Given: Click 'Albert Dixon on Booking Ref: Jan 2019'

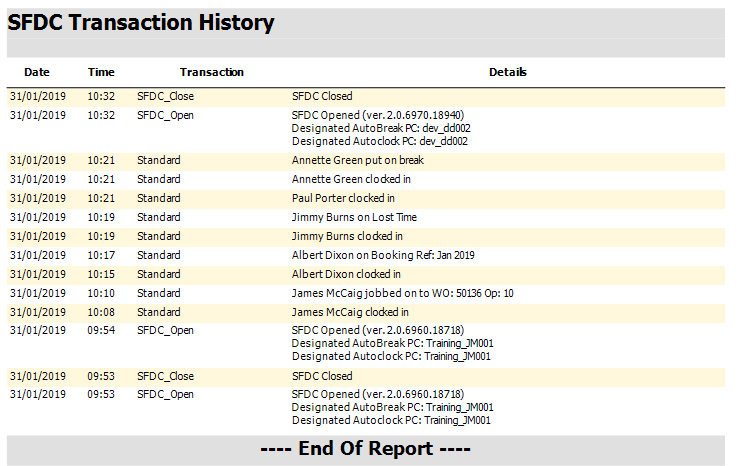Looking at the screenshot, I should coord(383,255).
